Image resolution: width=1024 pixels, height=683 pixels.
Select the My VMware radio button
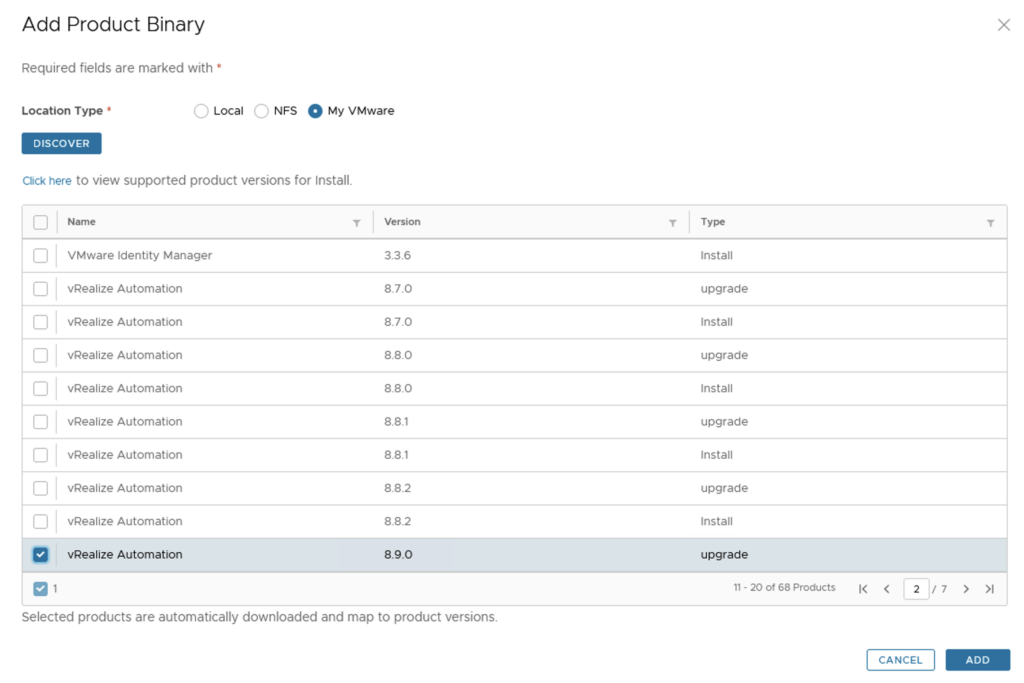click(x=315, y=111)
